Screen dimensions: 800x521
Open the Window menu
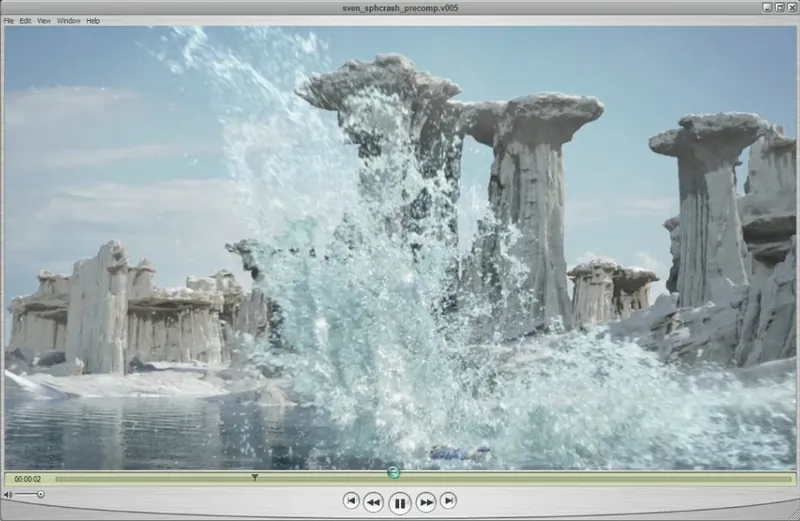(x=68, y=21)
